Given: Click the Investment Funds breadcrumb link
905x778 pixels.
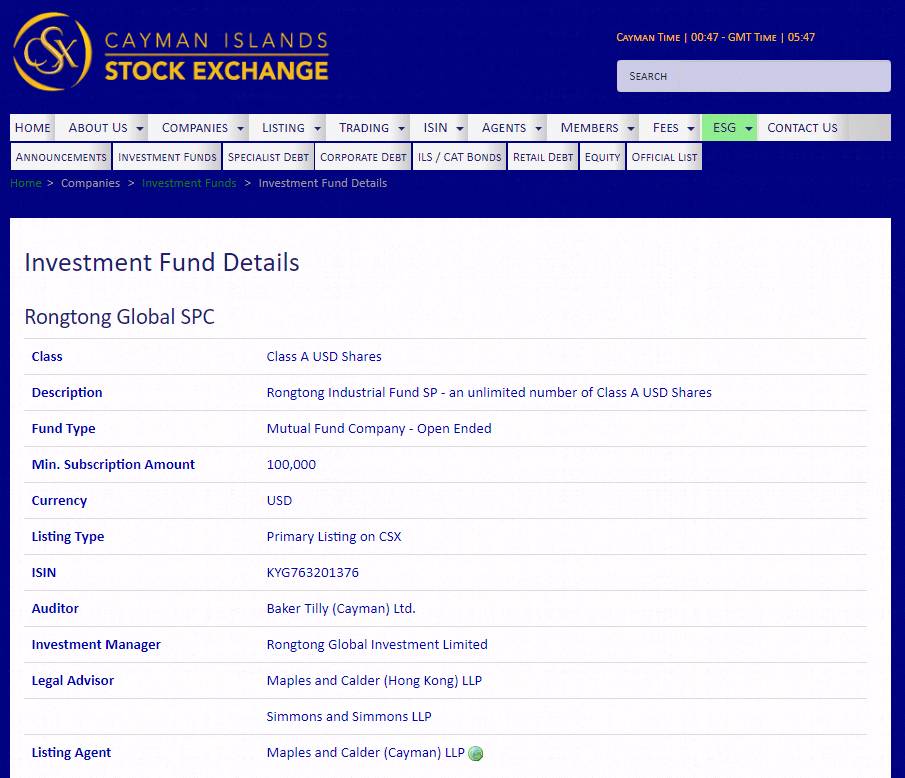Looking at the screenshot, I should tap(189, 183).
